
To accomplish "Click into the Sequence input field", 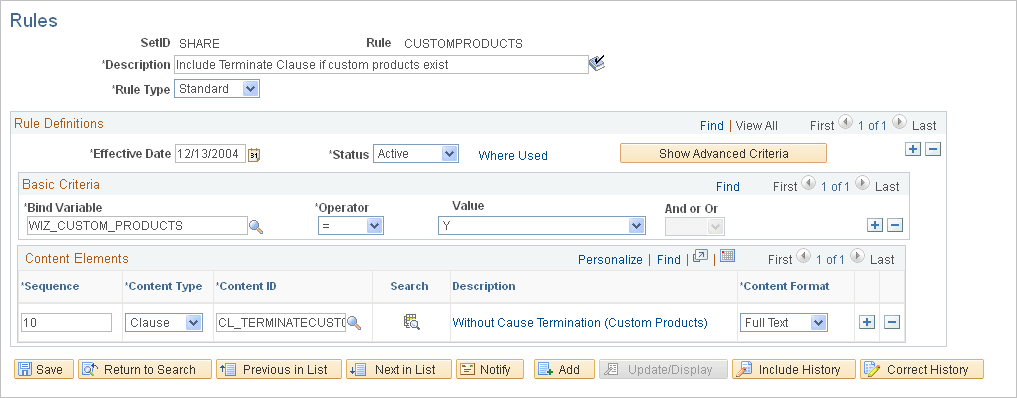I will pyautogui.click(x=66, y=322).
